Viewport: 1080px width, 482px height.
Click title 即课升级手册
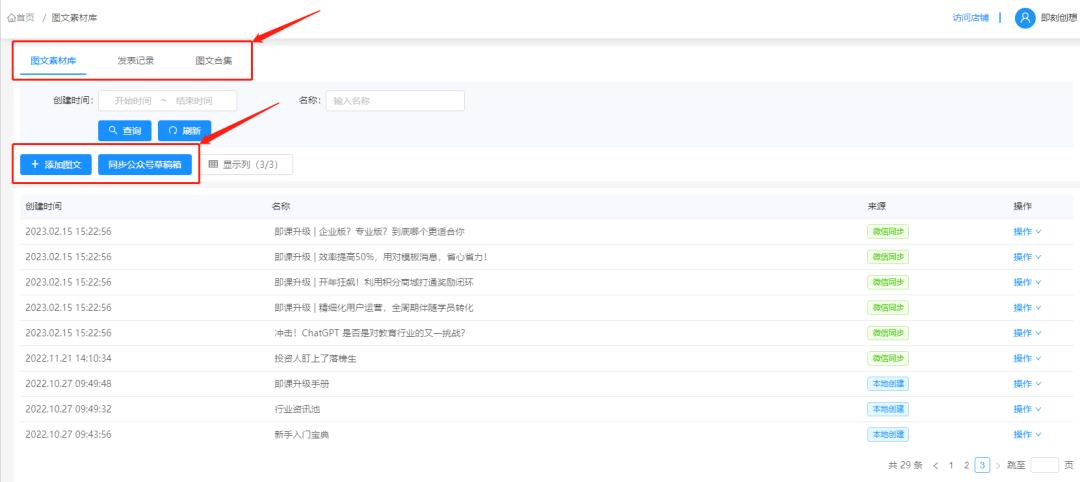point(302,384)
